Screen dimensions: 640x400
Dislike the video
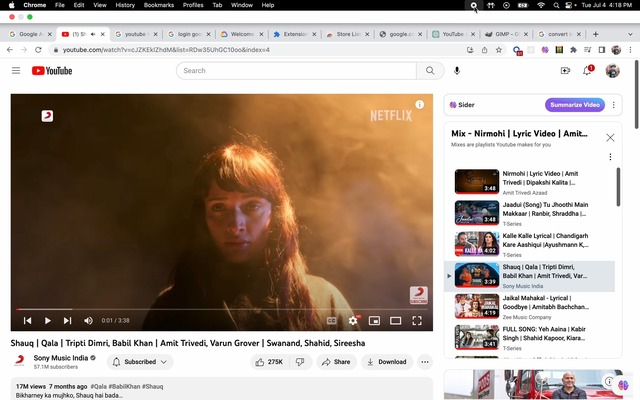tap(300, 362)
